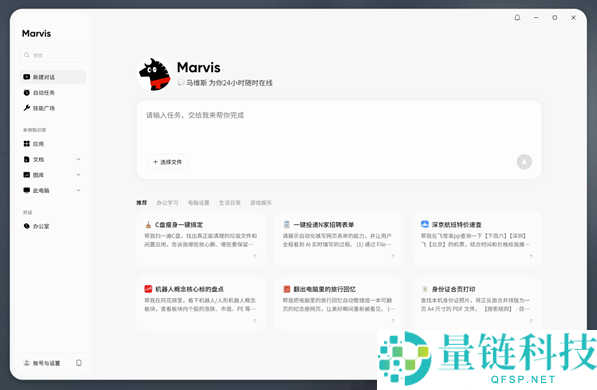Switch to the 办公学习 tab
Viewport: 597px width, 390px height.
(x=168, y=203)
